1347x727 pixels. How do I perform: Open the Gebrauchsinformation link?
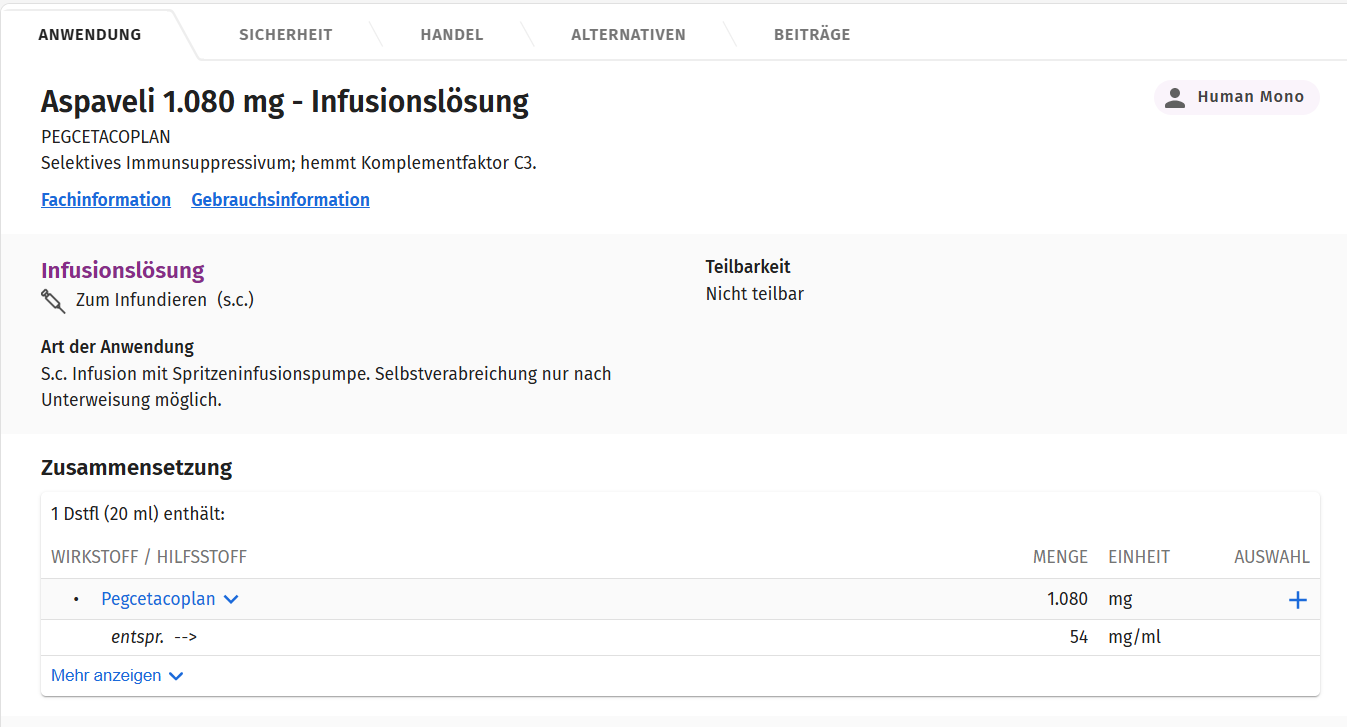pos(281,200)
